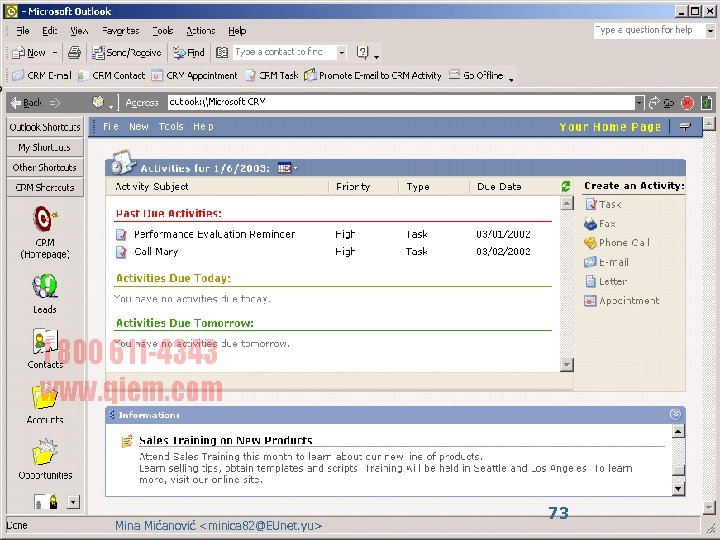This screenshot has height=540, width=720.
Task: Expand the contact search dropdown
Action: pos(342,52)
